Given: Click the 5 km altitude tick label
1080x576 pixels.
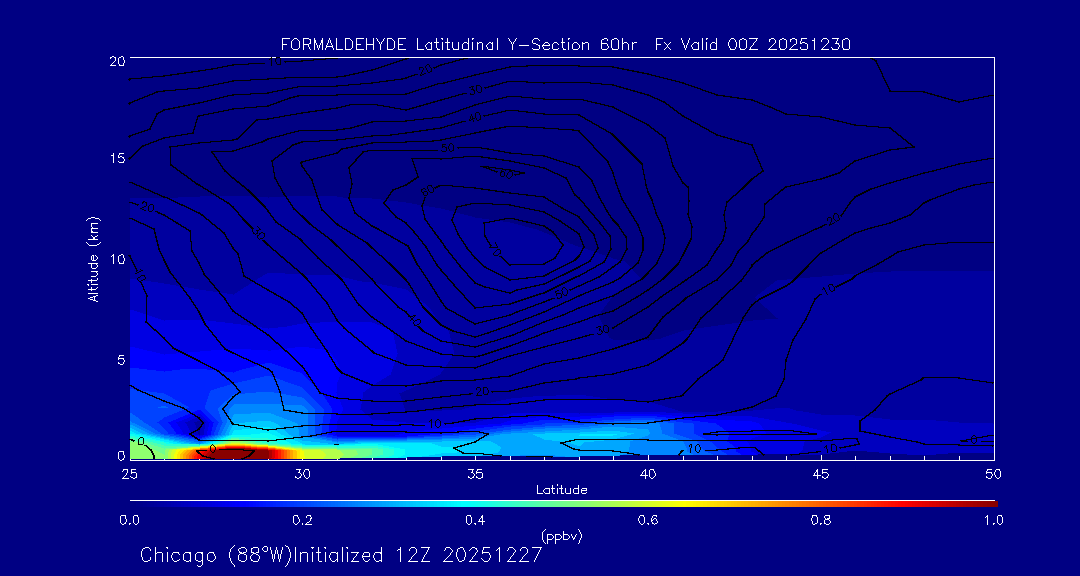Looking at the screenshot, I should [118, 358].
